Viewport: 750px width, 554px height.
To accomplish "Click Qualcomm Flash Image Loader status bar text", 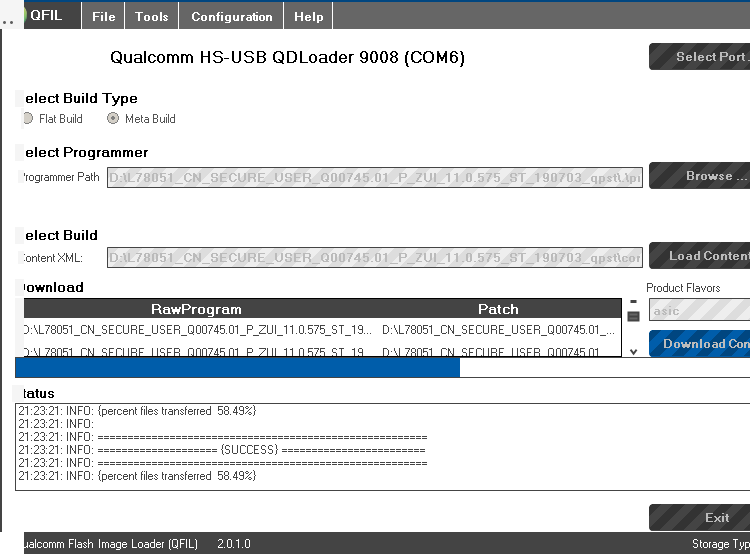I will point(110,544).
